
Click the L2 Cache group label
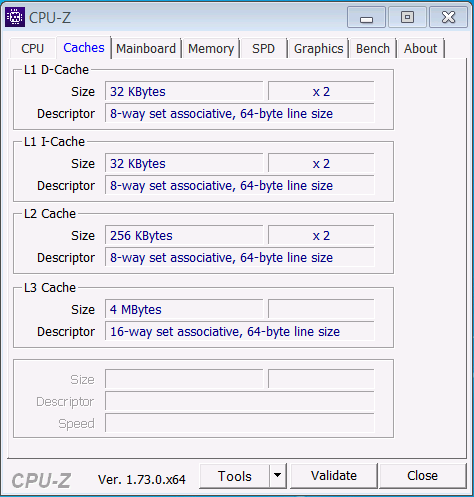coord(50,214)
